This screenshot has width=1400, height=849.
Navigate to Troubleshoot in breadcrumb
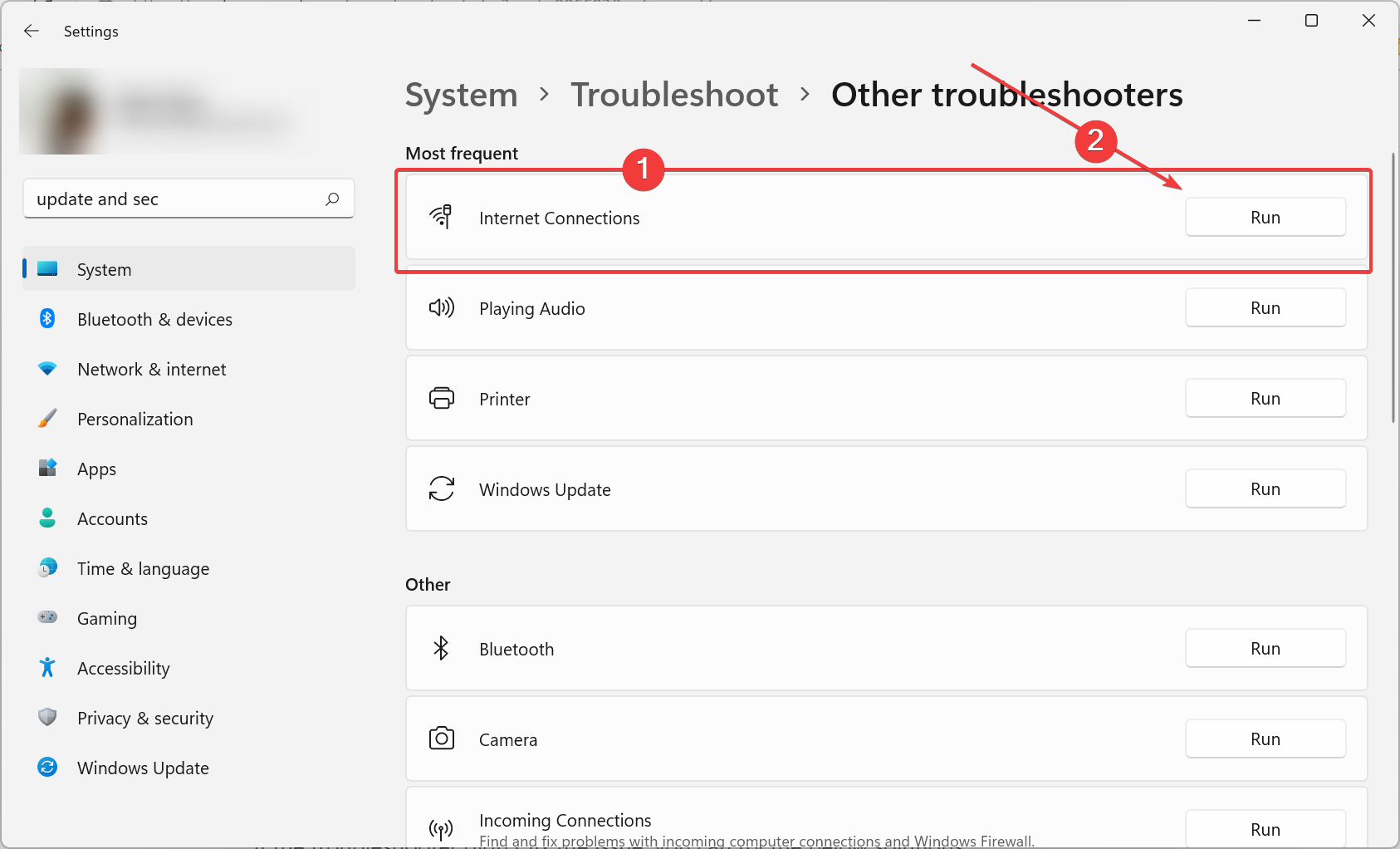(673, 95)
